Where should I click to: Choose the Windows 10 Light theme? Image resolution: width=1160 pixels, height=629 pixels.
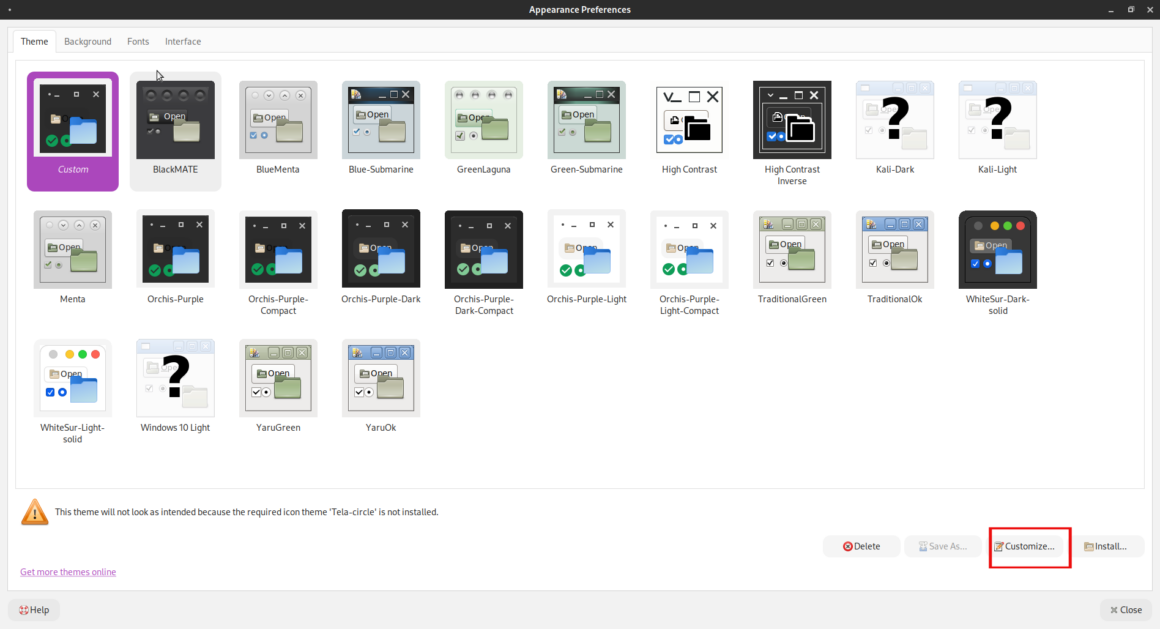tap(175, 378)
